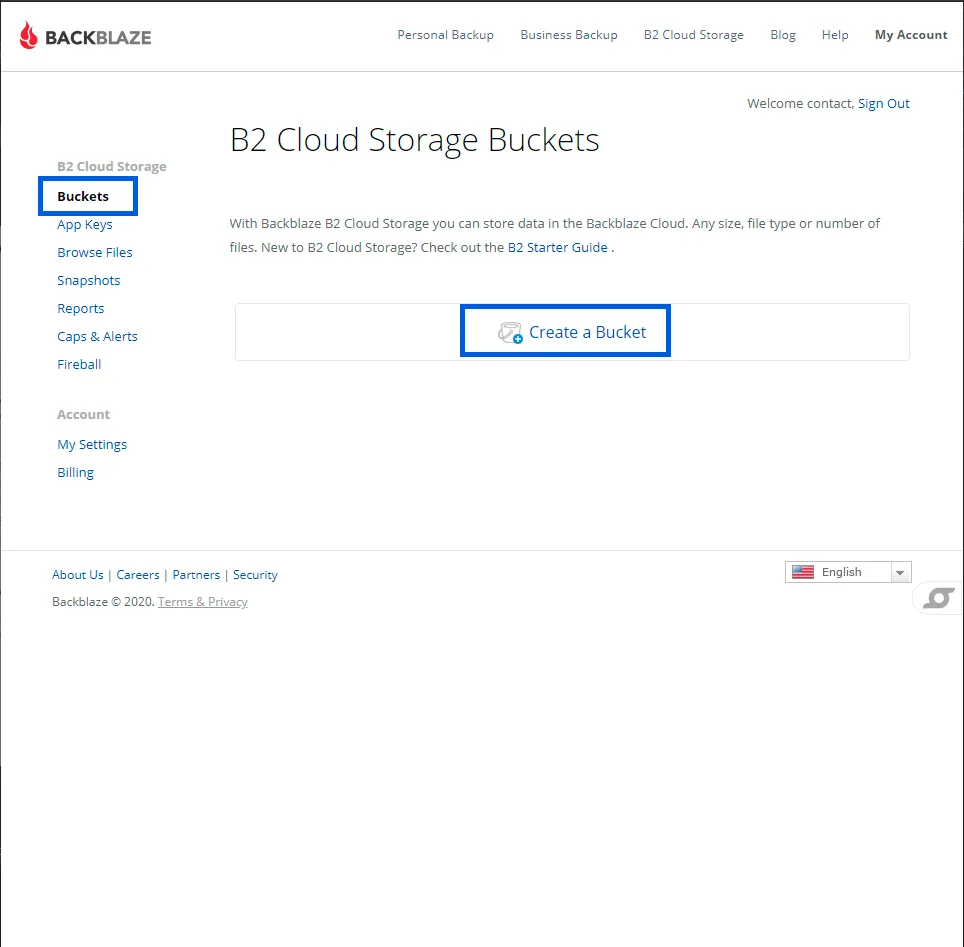Open the B2 Starter Guide link
The width and height of the screenshot is (964, 947).
pyautogui.click(x=558, y=248)
